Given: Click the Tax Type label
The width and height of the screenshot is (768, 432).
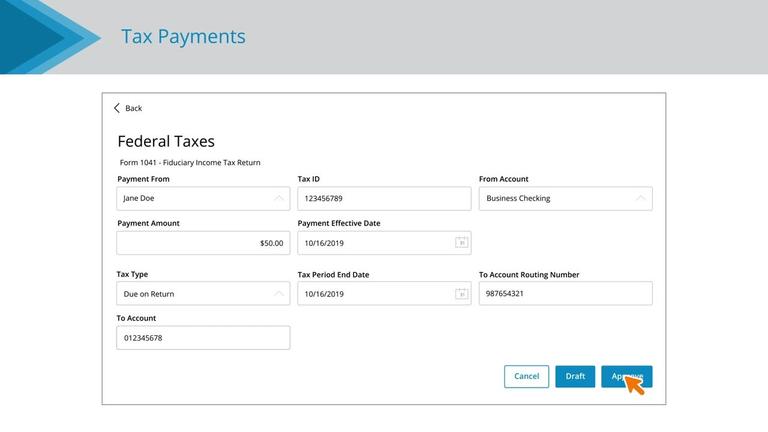Looking at the screenshot, I should pyautogui.click(x=132, y=274).
